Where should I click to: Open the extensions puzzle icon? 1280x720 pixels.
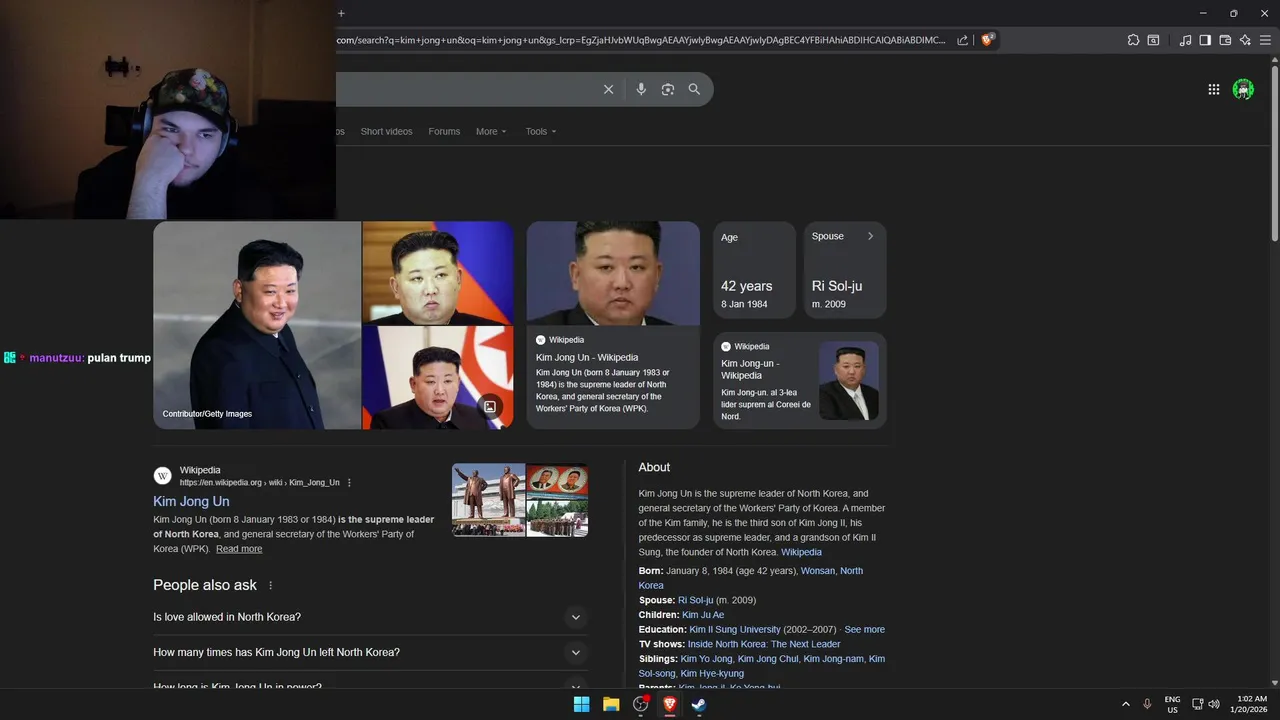click(x=1133, y=40)
